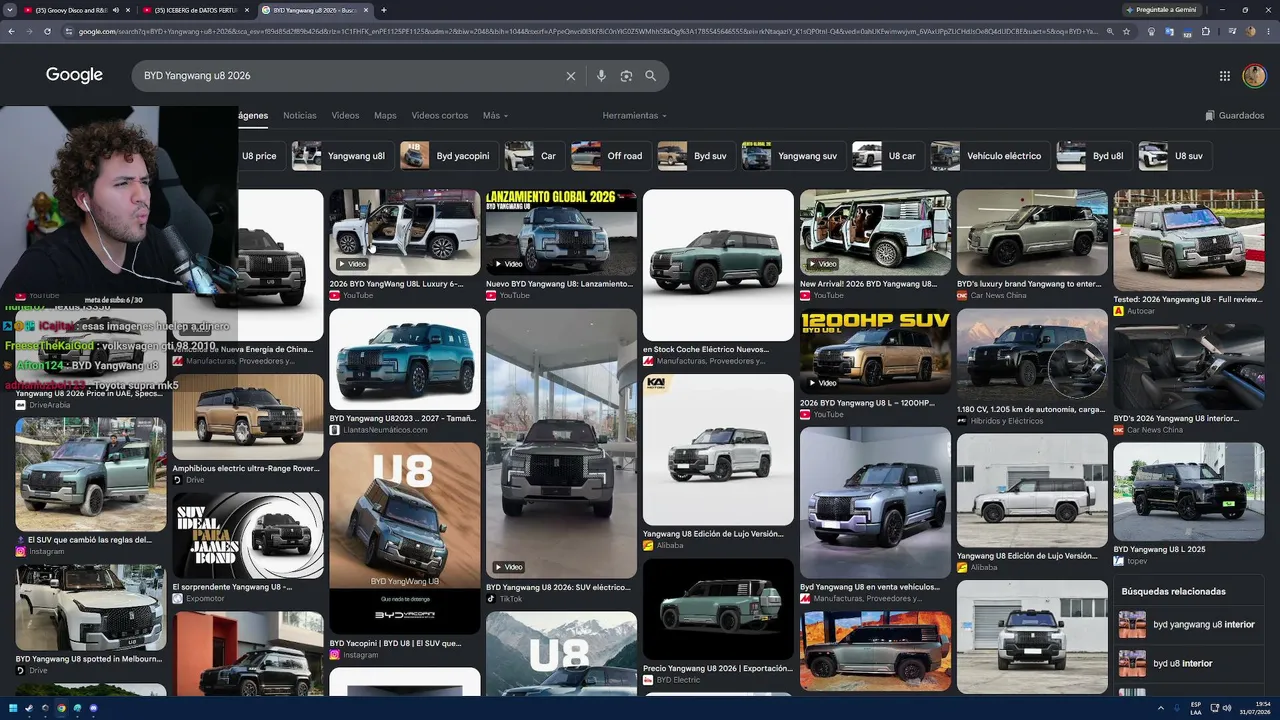Open the Maps results tab
This screenshot has width=1280, height=720.
coord(385,116)
